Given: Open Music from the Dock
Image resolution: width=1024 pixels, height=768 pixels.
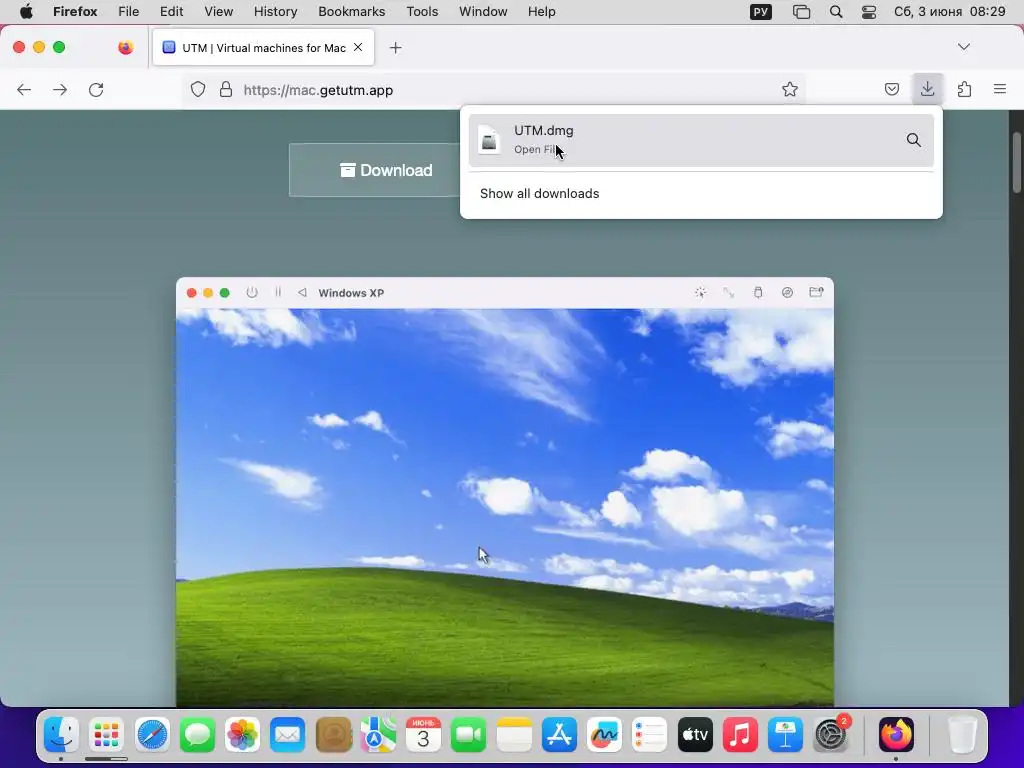Looking at the screenshot, I should click(x=740, y=736).
